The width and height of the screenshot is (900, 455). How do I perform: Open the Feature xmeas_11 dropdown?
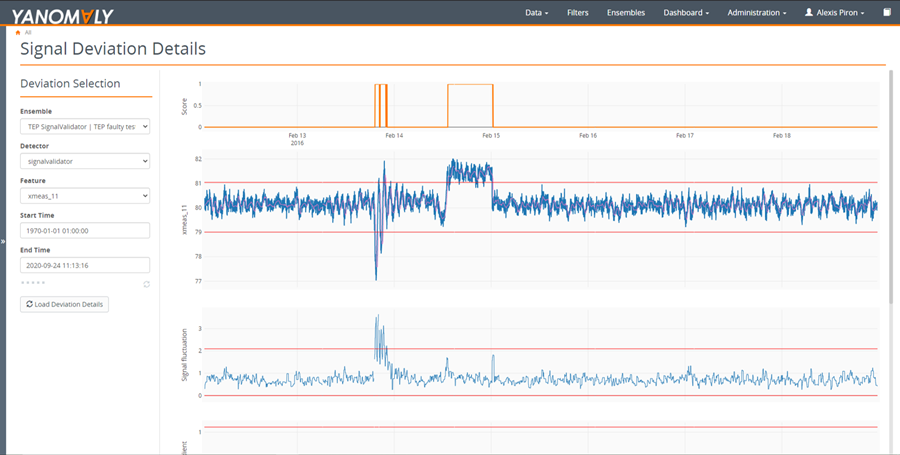85,196
